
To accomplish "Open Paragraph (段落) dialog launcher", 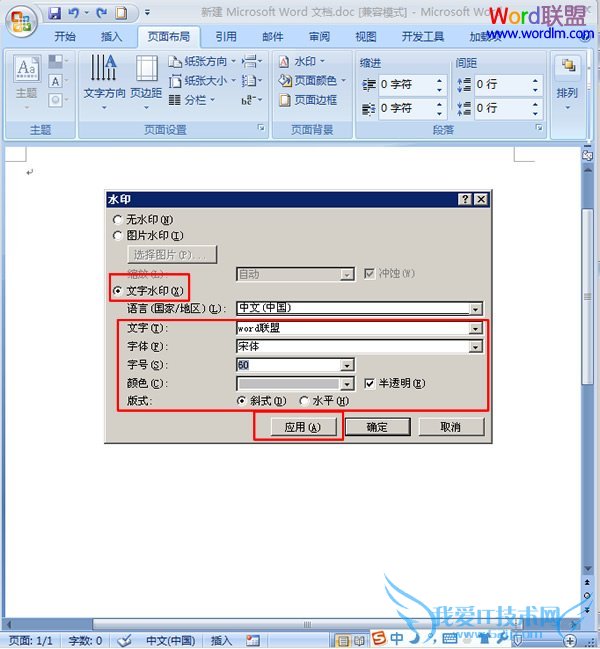I will pos(539,127).
